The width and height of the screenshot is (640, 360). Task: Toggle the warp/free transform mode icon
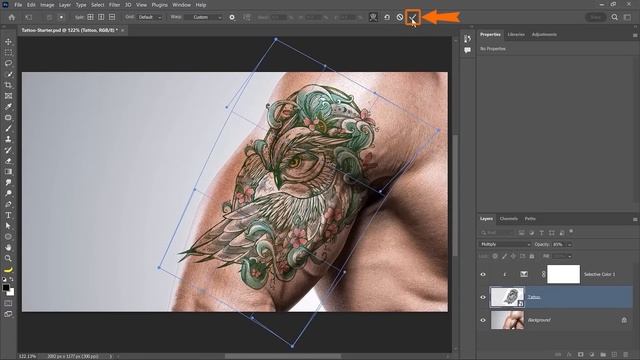(373, 17)
